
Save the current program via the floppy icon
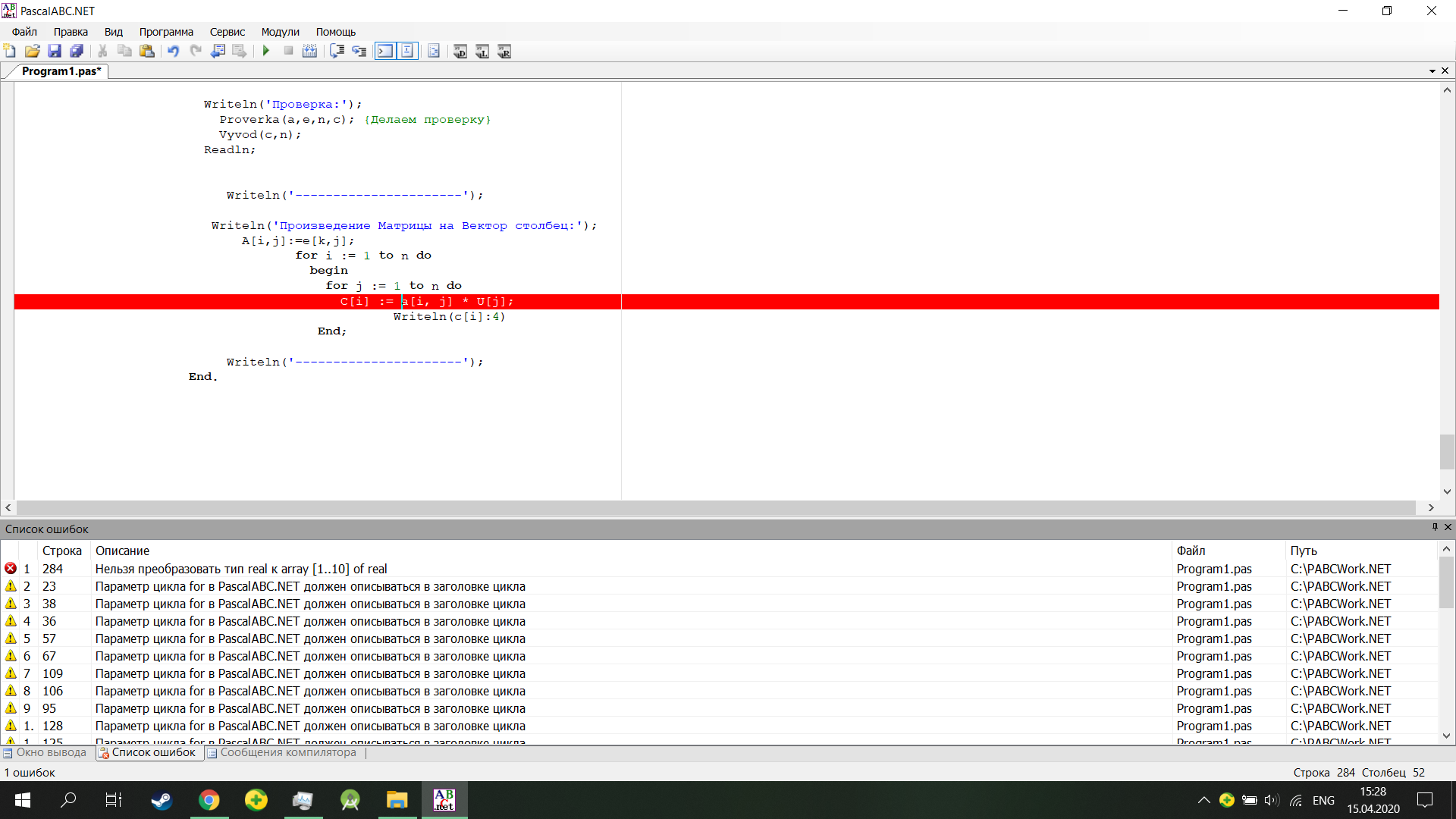(x=54, y=51)
